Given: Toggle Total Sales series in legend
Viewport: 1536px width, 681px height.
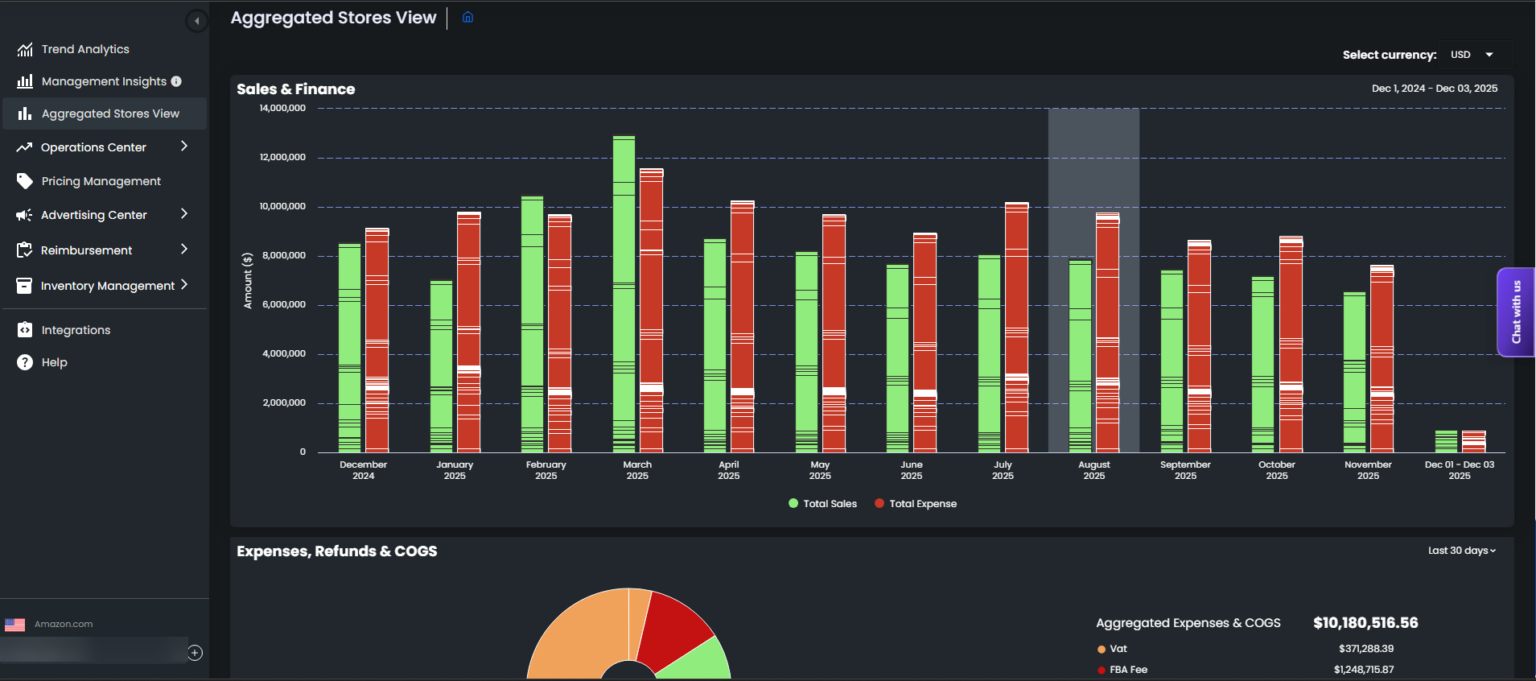Looking at the screenshot, I should [823, 504].
